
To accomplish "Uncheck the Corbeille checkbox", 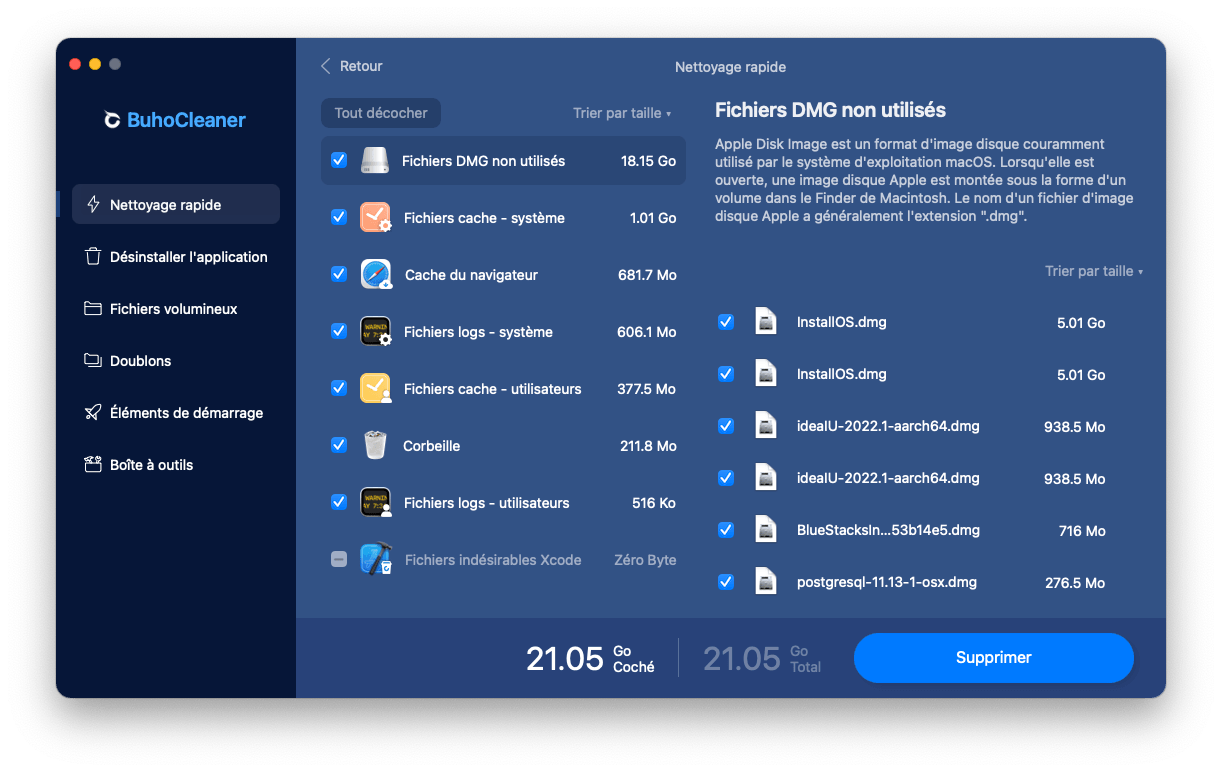I will [339, 445].
